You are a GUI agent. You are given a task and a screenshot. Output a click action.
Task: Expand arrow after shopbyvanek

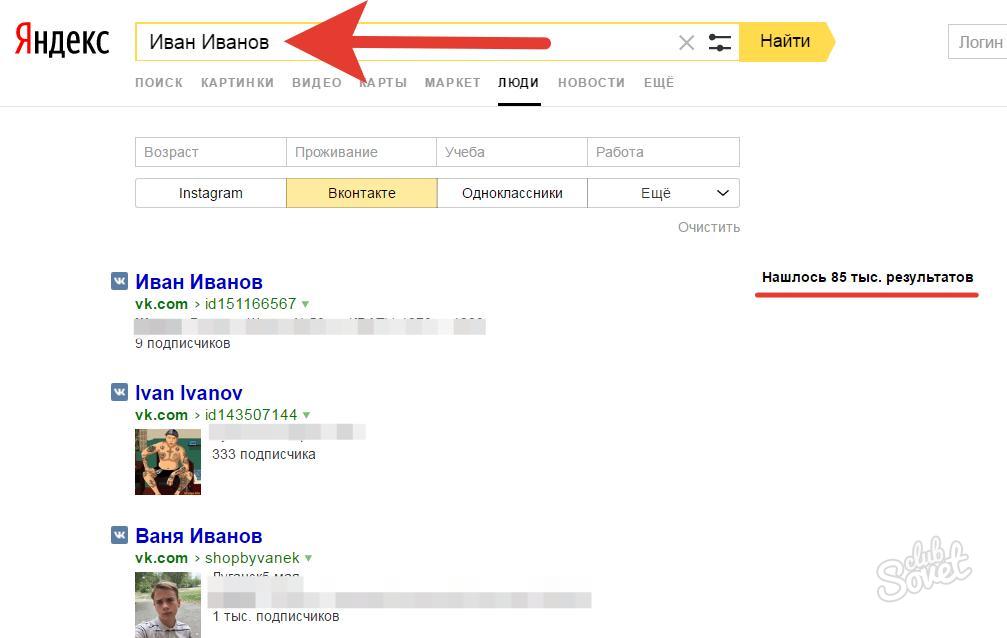coord(309,559)
